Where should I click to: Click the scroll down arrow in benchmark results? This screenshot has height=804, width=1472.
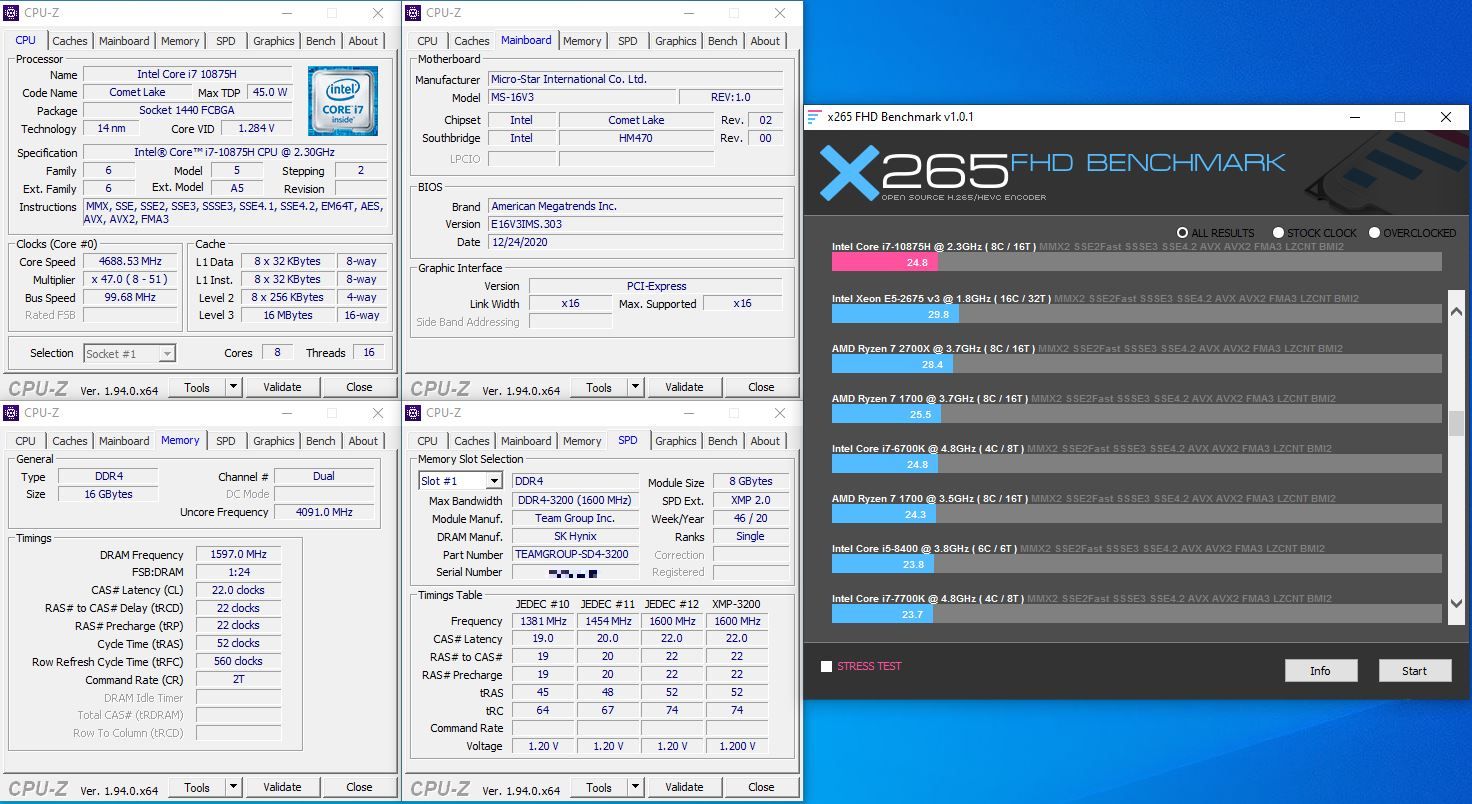(x=1456, y=604)
